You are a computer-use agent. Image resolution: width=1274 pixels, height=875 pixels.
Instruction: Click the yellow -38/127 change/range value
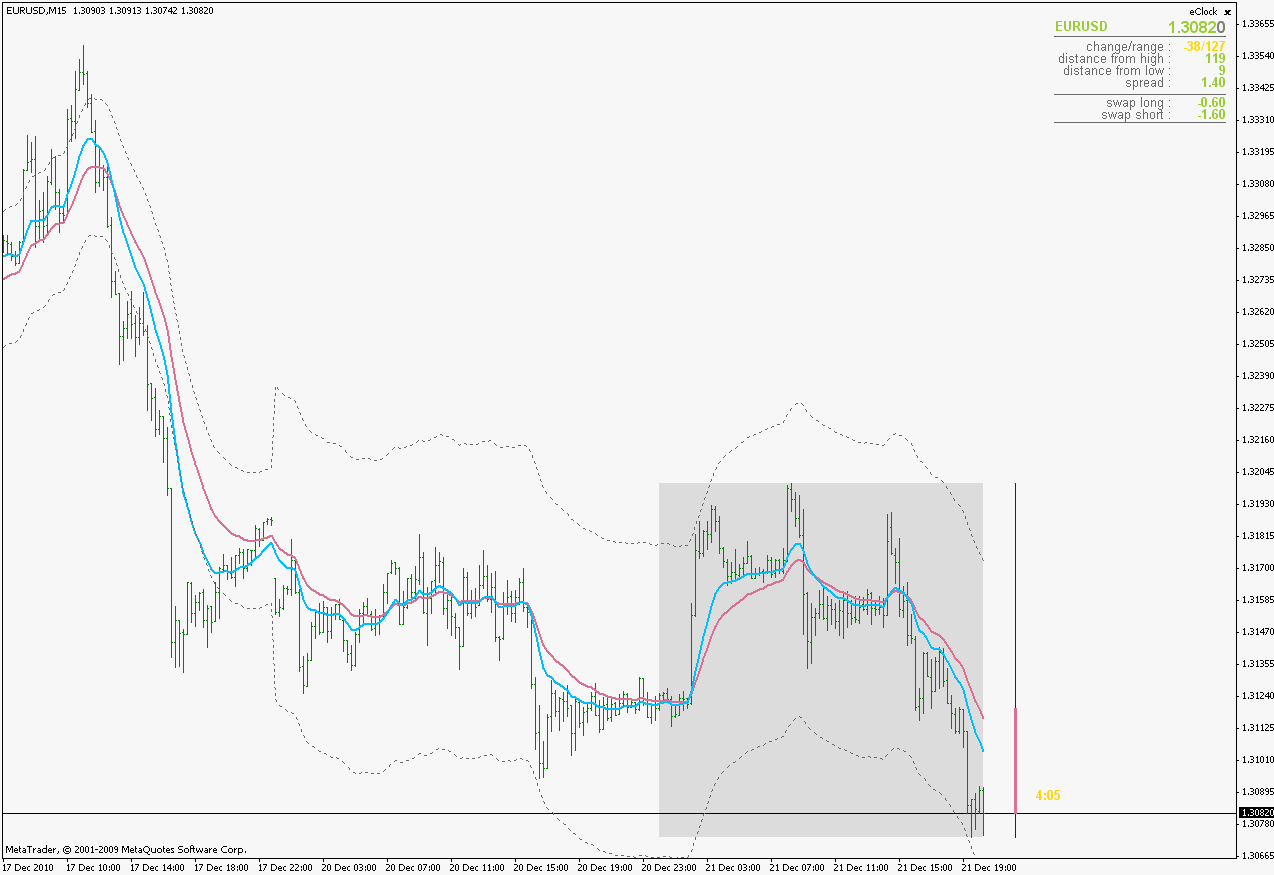[x=1204, y=47]
